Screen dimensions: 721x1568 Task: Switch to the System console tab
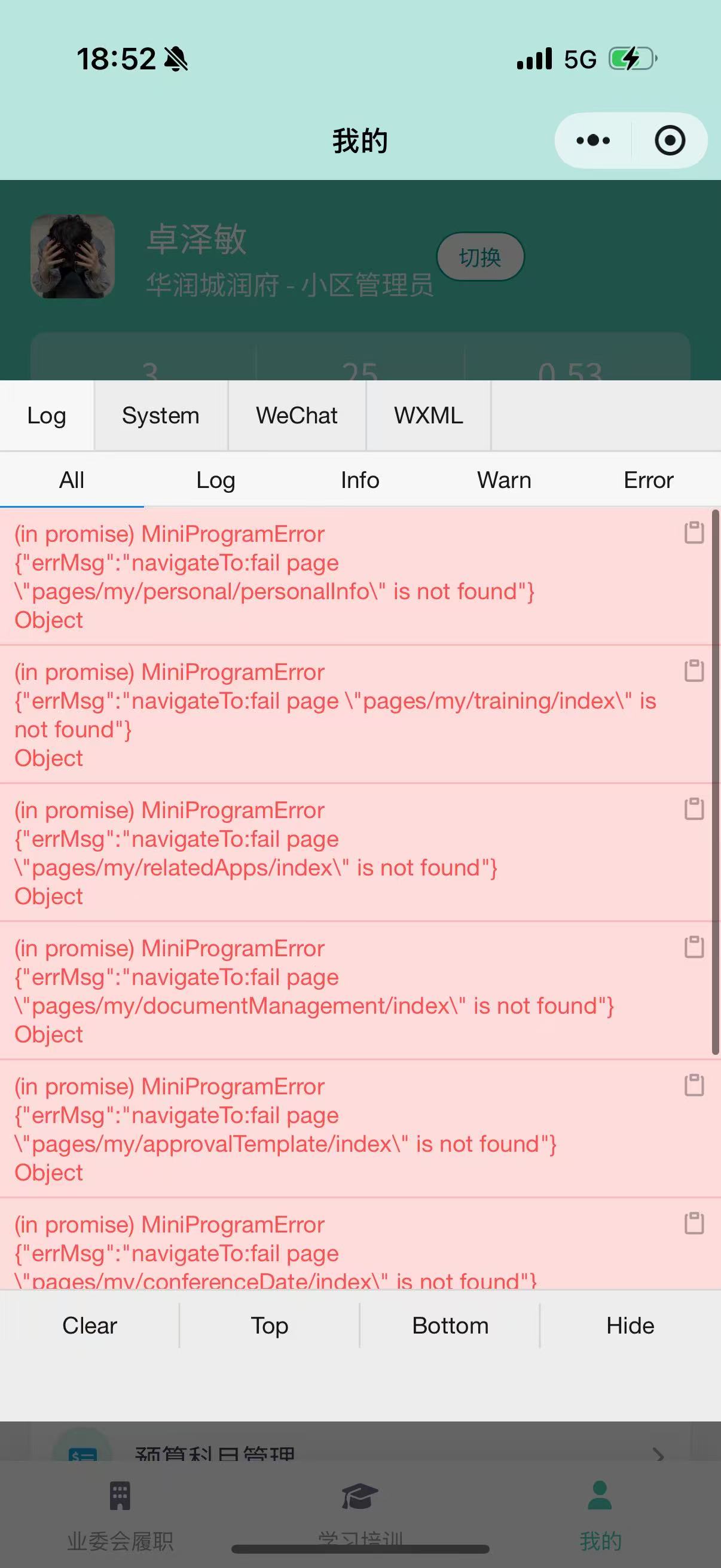click(160, 415)
